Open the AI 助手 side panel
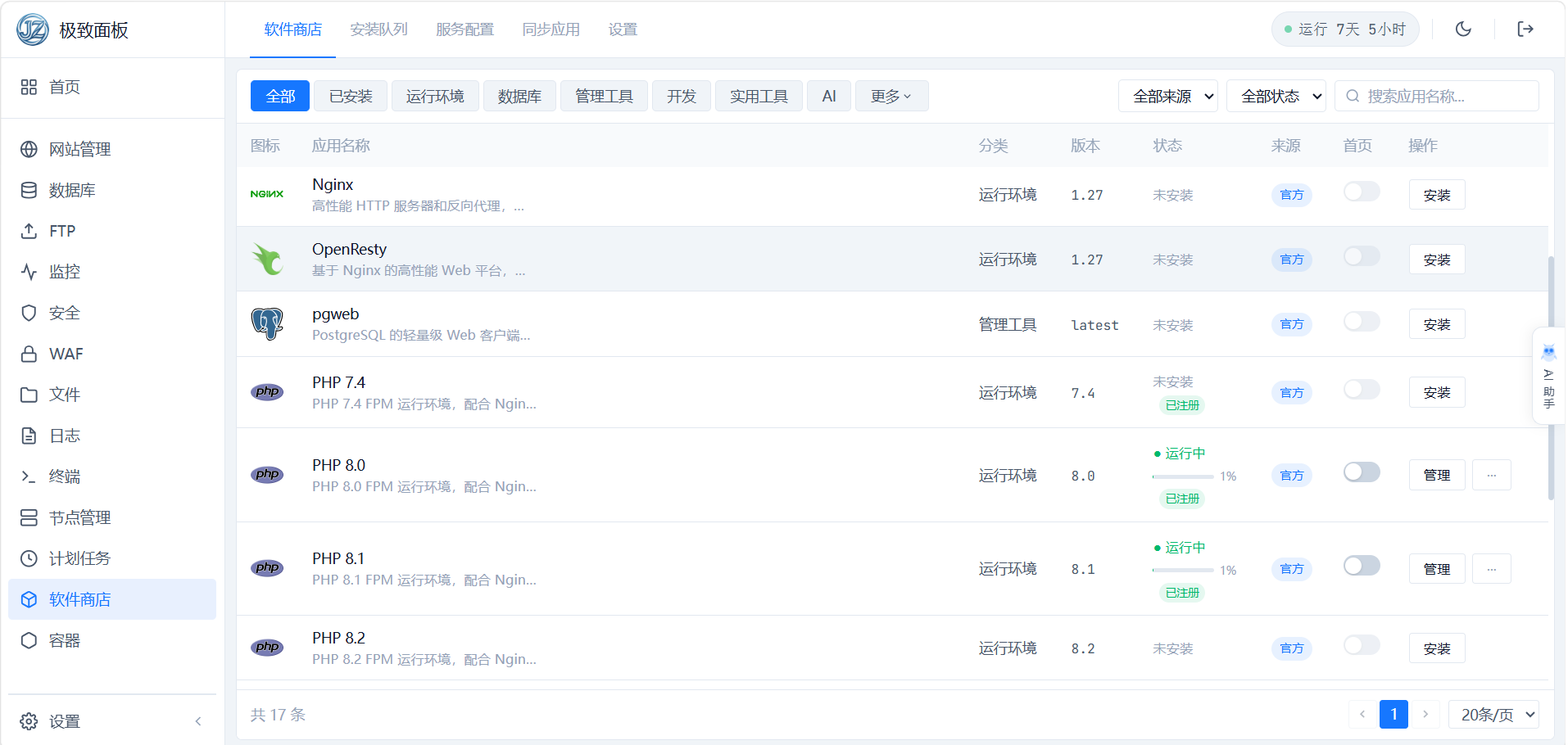Image resolution: width=1568 pixels, height=745 pixels. 1548,376
